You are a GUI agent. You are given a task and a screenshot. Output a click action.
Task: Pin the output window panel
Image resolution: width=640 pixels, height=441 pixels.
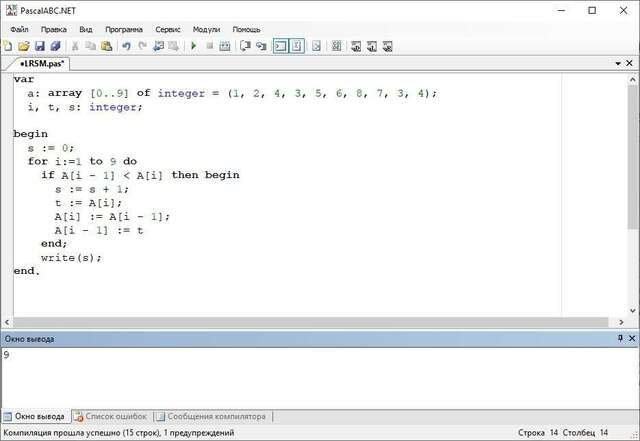point(620,338)
